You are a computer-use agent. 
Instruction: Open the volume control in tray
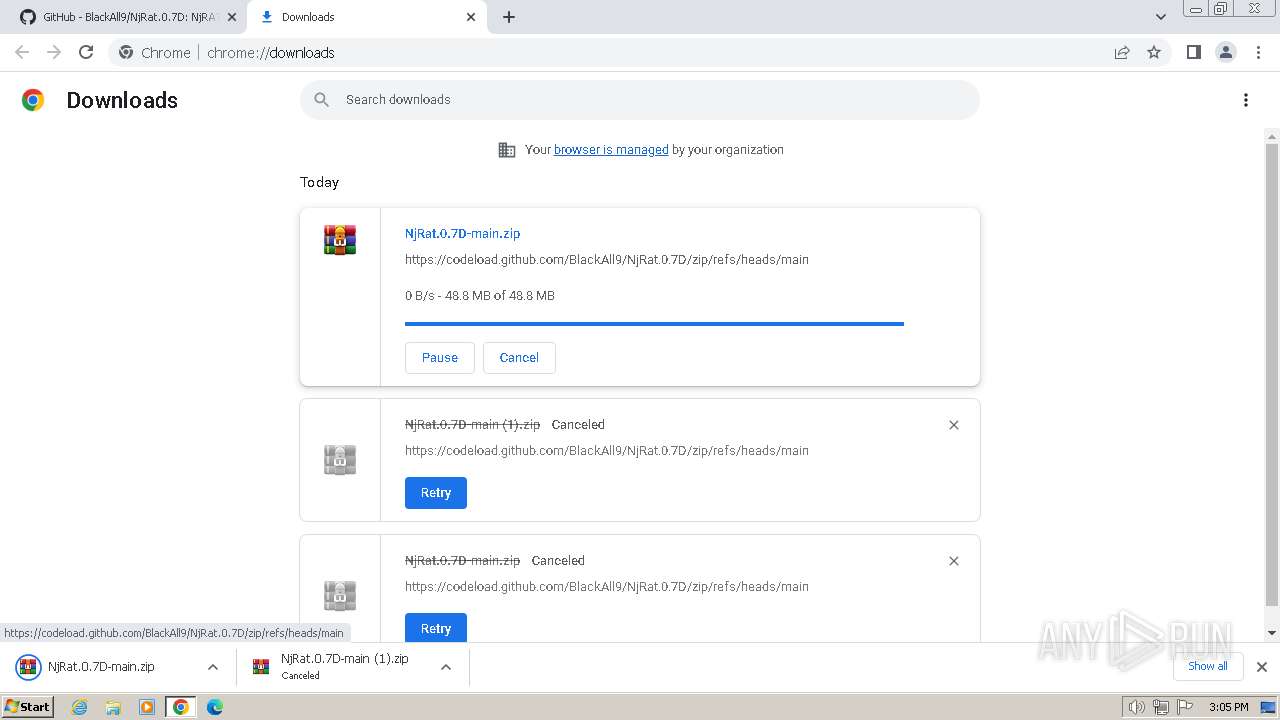[1137, 707]
